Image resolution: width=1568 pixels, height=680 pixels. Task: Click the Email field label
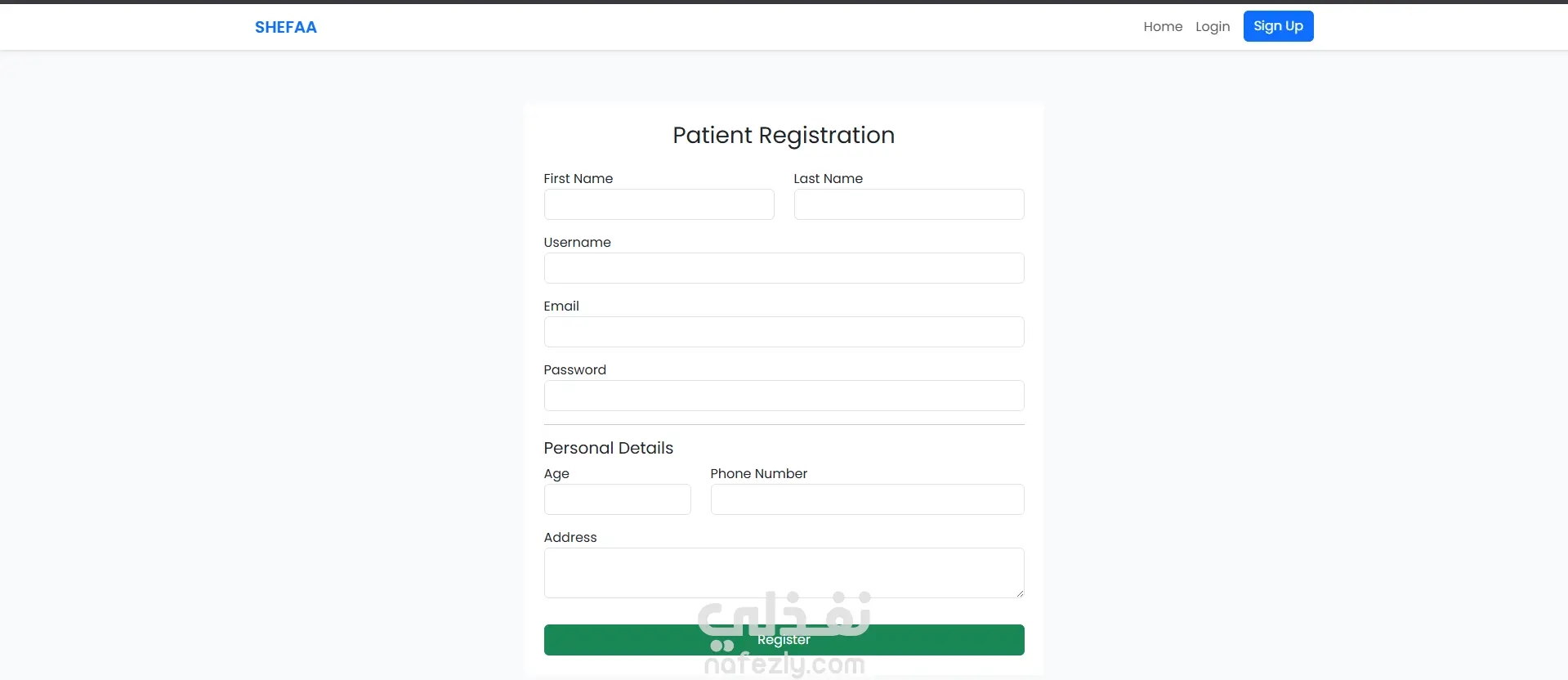tap(561, 306)
